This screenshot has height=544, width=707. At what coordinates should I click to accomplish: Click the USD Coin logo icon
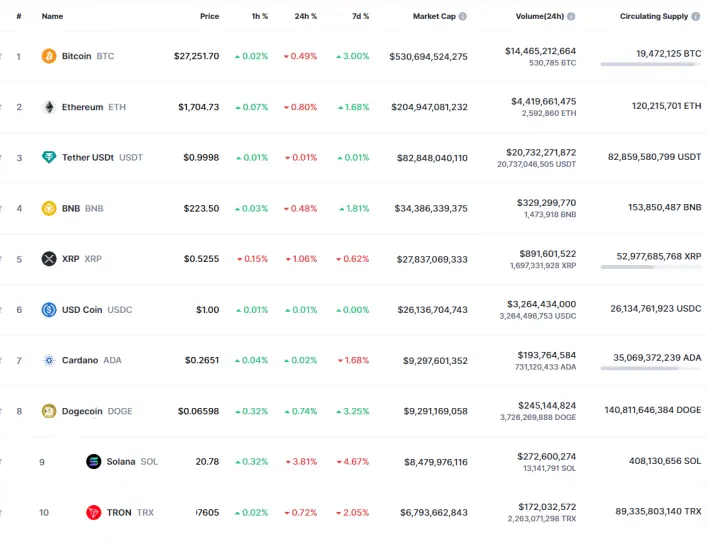[x=49, y=310]
